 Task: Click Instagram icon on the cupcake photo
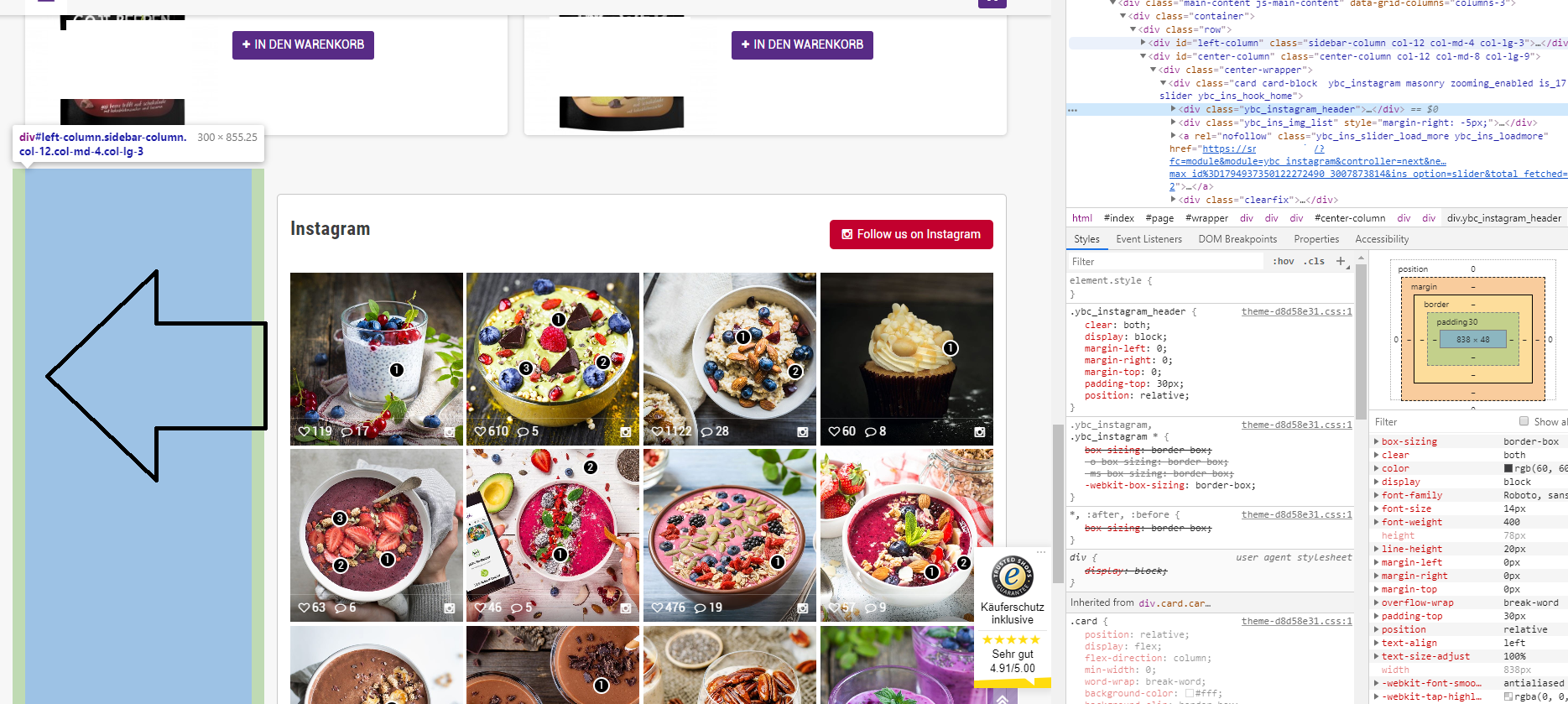click(980, 432)
